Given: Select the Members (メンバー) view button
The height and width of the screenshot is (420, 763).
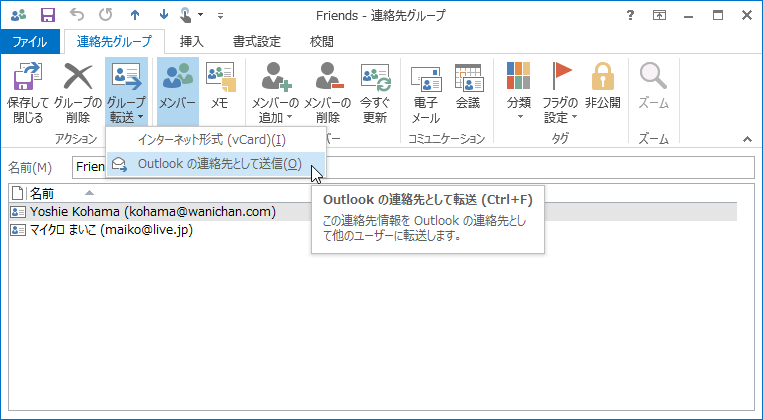Looking at the screenshot, I should [x=178, y=92].
